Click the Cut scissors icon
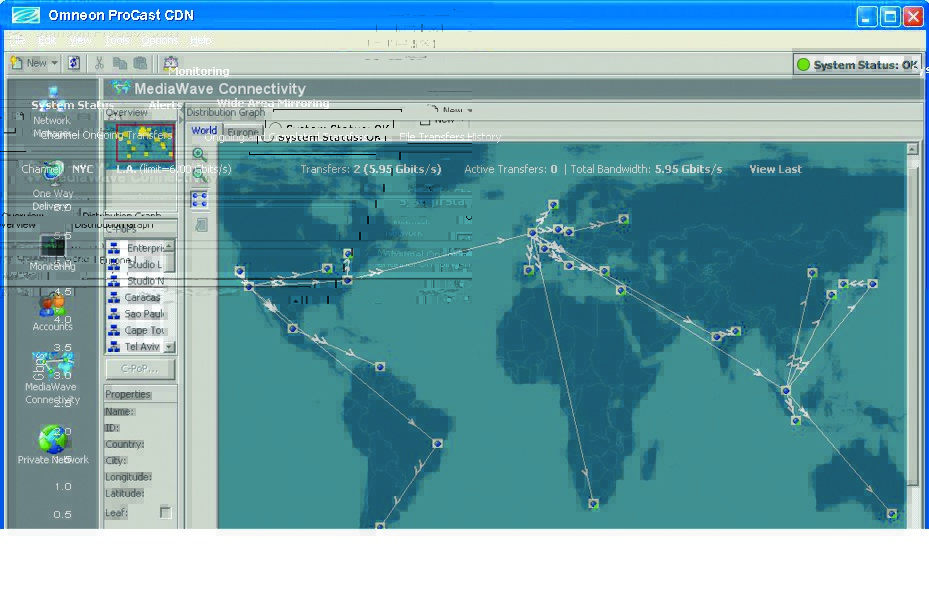929x596 pixels. (99, 63)
